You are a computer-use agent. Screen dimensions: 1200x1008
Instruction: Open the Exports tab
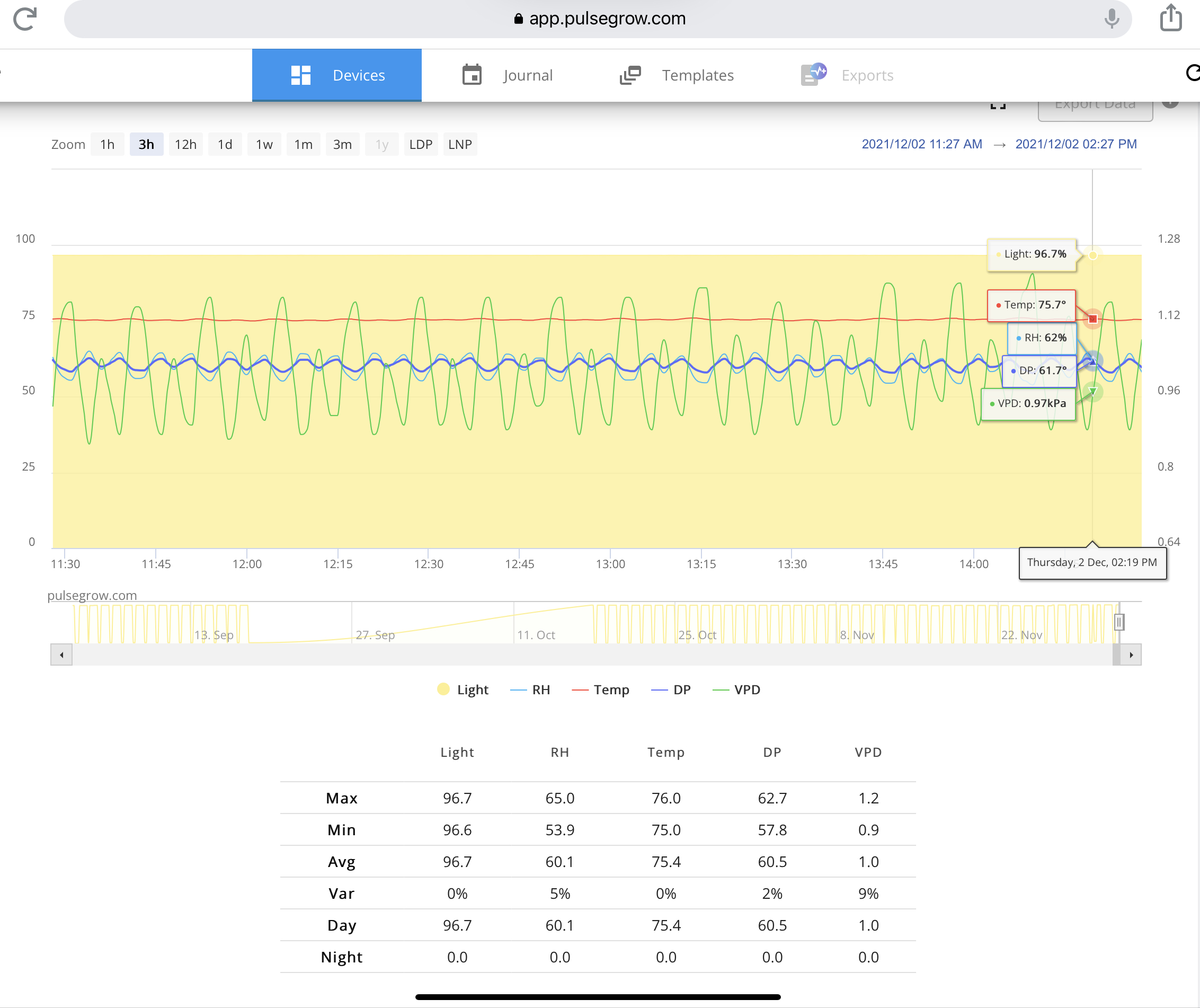[847, 75]
